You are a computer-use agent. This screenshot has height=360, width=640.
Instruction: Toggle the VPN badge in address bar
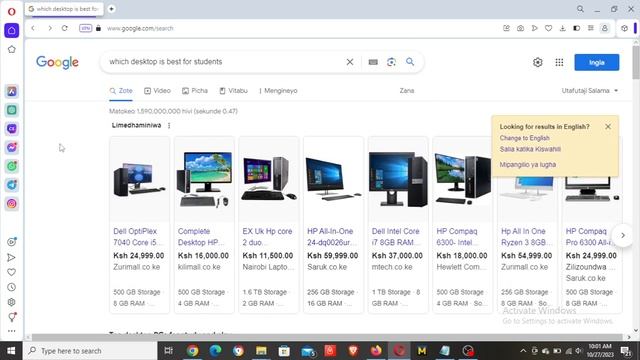click(x=85, y=28)
